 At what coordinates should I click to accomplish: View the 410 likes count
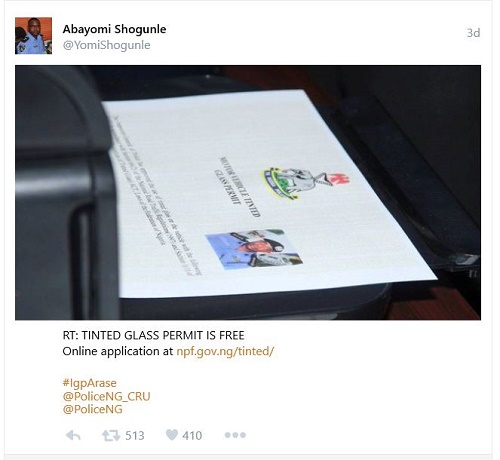pyautogui.click(x=192, y=436)
